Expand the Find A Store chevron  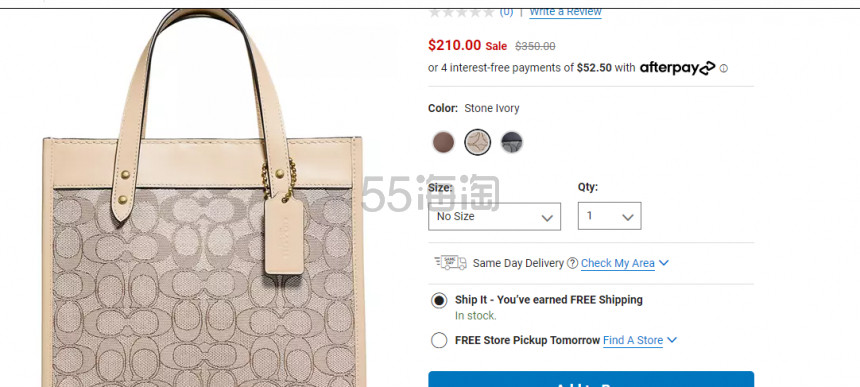672,340
